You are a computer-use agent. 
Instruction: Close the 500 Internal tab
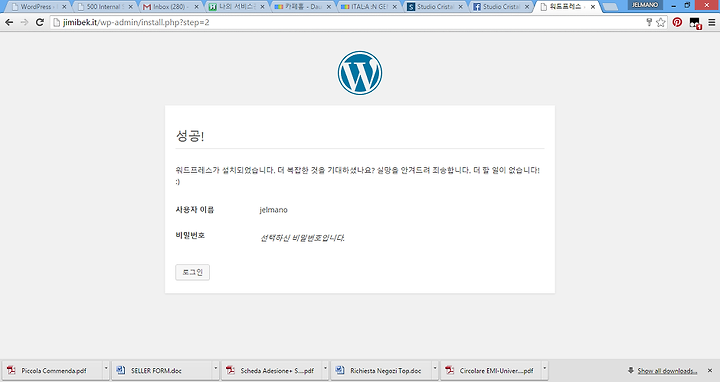[130, 7]
